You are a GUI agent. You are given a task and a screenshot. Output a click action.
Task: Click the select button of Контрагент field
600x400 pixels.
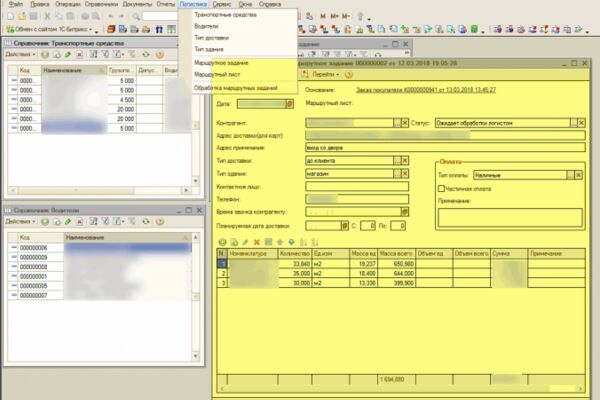point(398,123)
